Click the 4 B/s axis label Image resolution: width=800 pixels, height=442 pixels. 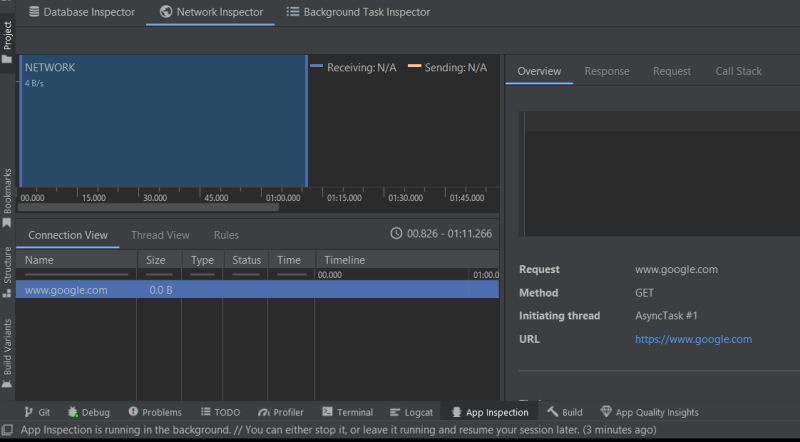pos(34,83)
